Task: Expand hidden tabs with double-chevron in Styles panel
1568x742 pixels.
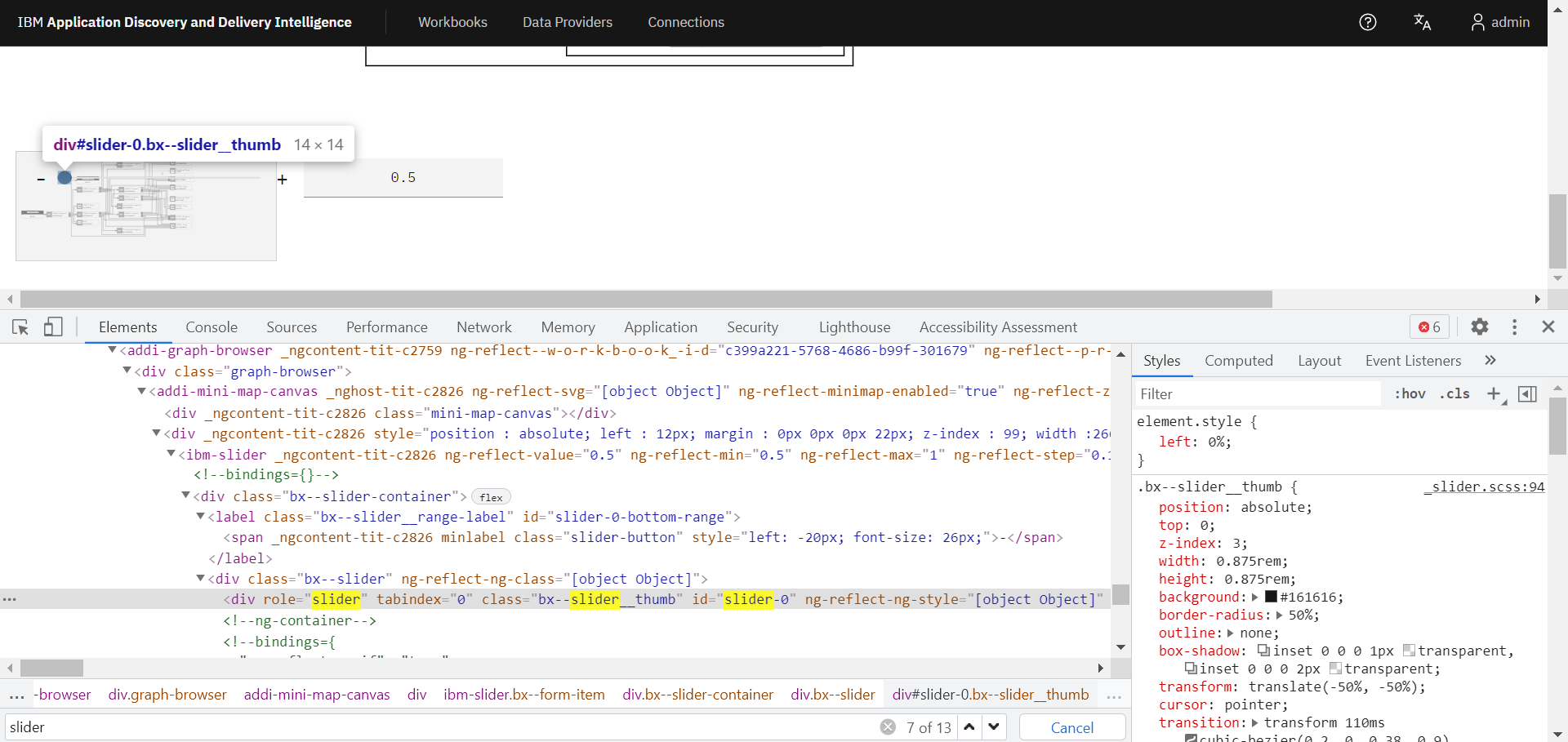Action: coord(1490,360)
